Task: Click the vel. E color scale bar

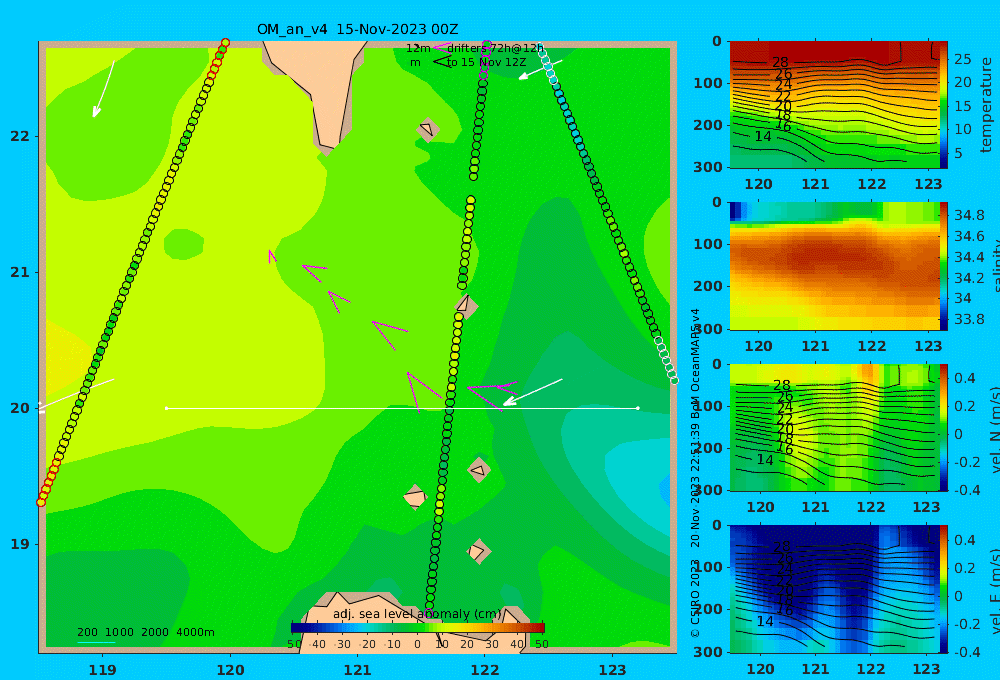Action: point(944,589)
